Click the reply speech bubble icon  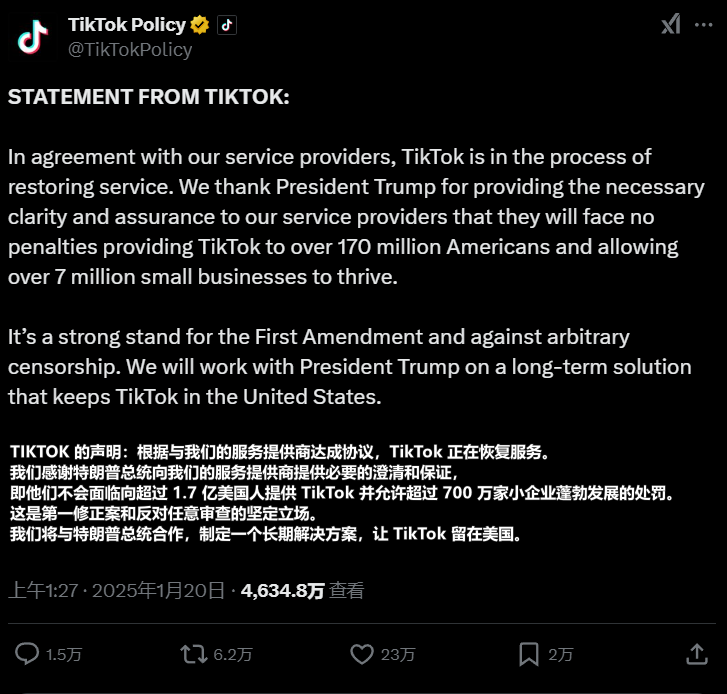pos(28,654)
